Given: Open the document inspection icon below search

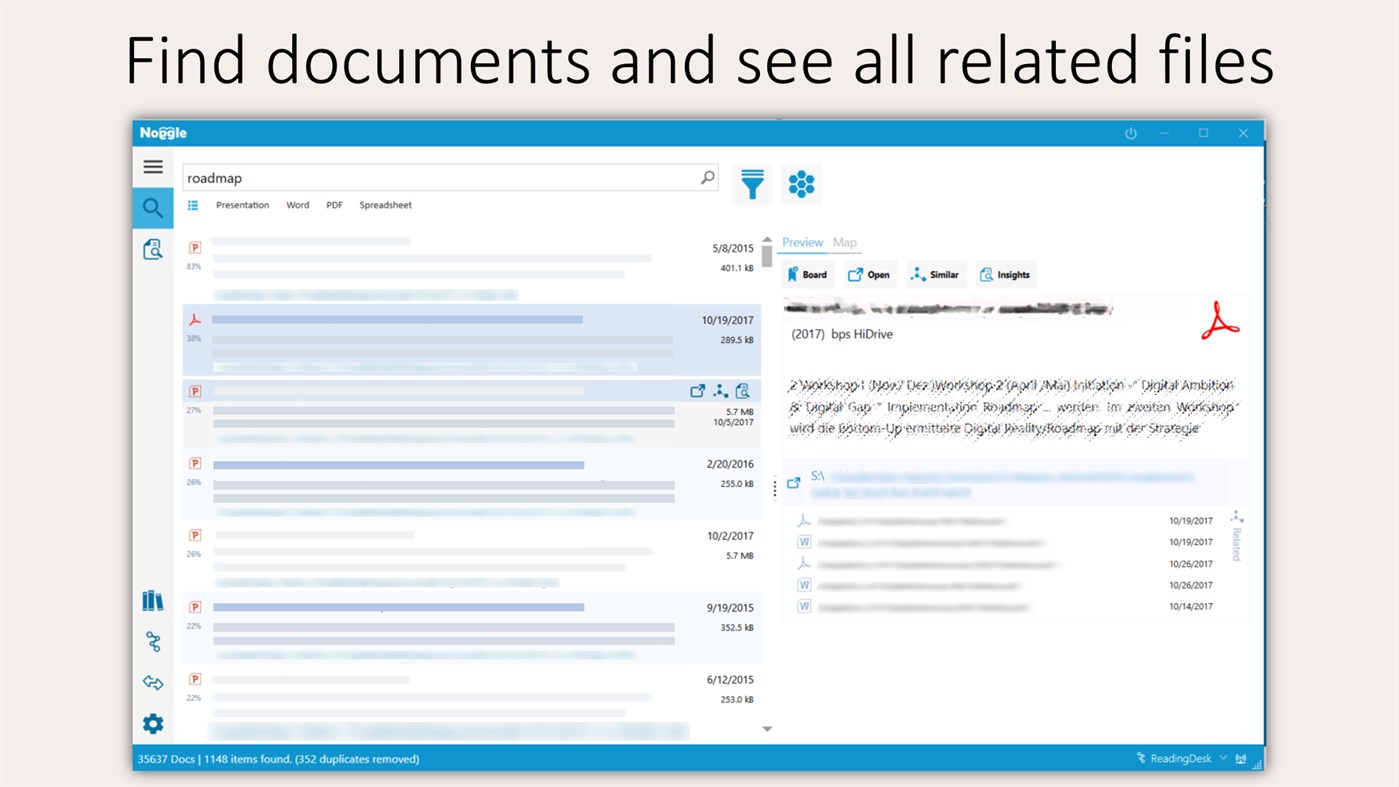Looking at the screenshot, I should coord(152,248).
